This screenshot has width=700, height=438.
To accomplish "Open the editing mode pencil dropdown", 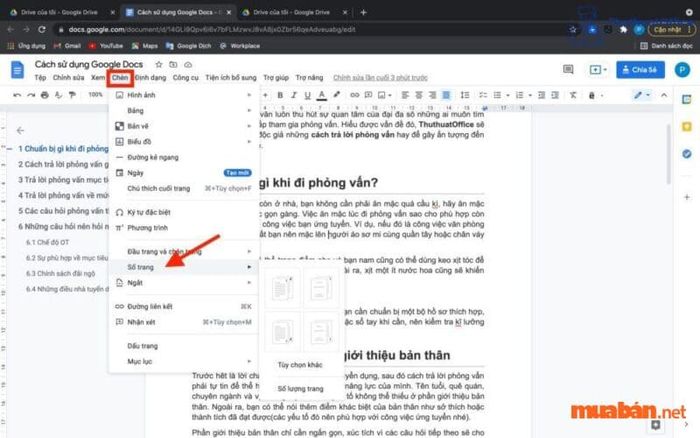I will 642,95.
